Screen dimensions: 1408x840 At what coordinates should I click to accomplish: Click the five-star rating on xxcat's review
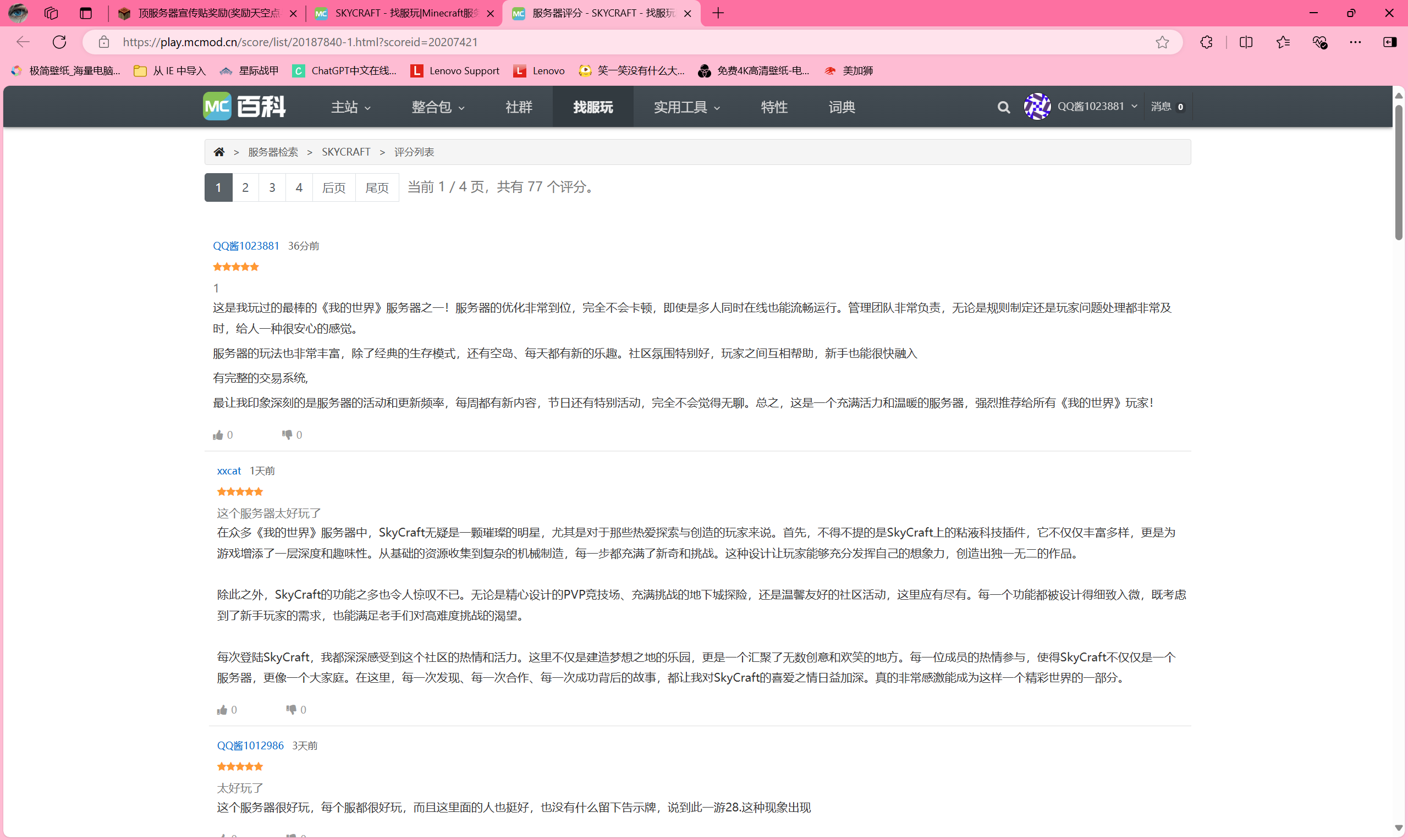pyautogui.click(x=240, y=492)
